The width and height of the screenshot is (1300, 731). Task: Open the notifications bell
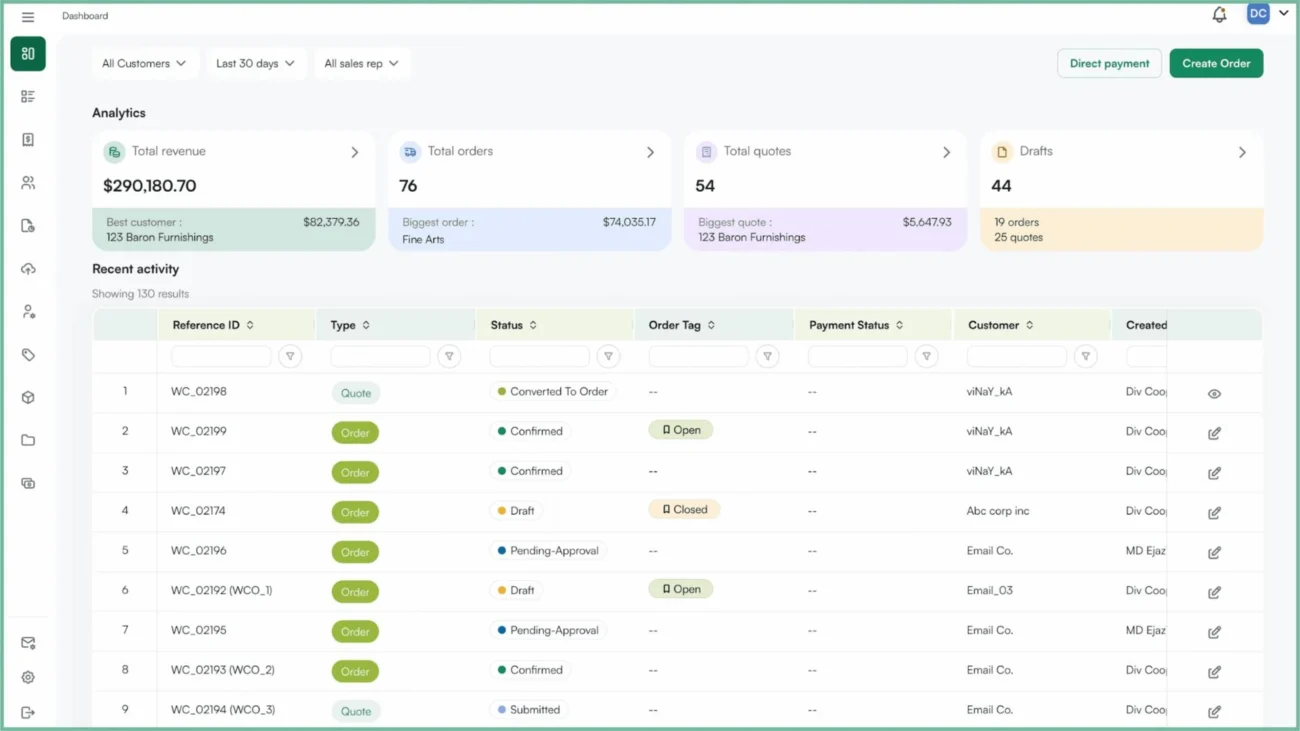click(x=1219, y=14)
